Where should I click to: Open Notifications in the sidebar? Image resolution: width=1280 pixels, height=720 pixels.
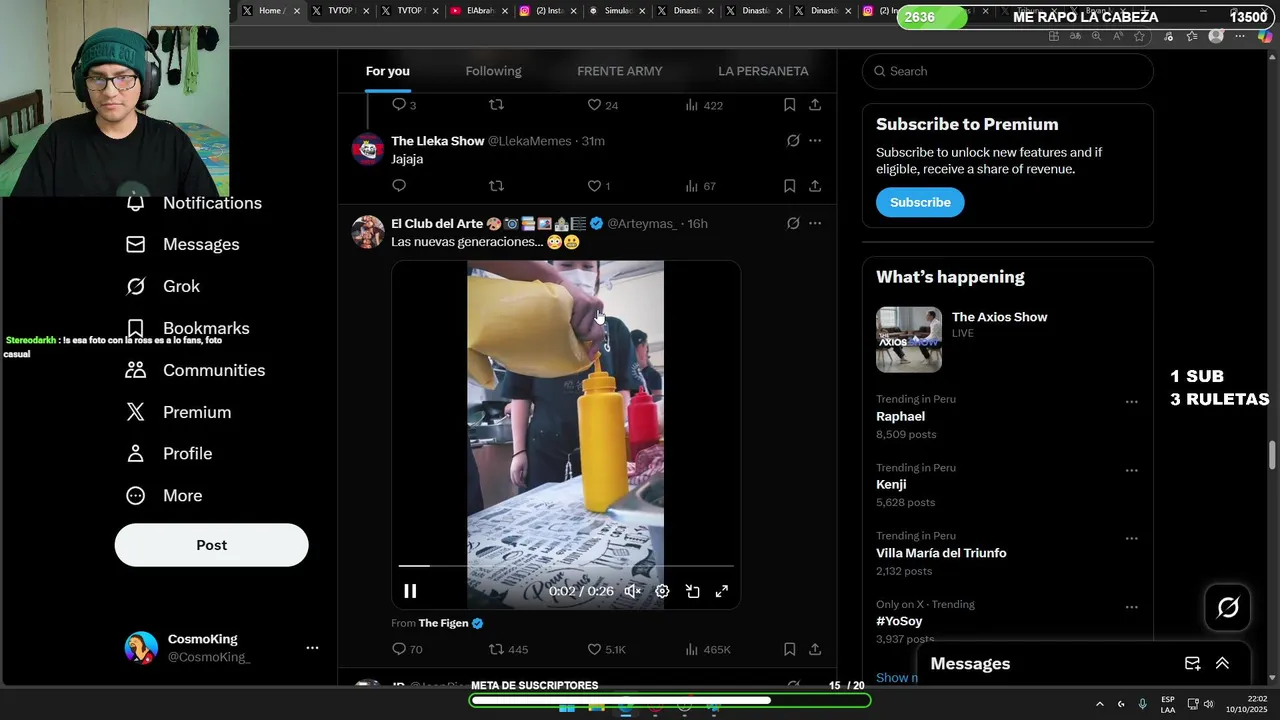tap(194, 203)
